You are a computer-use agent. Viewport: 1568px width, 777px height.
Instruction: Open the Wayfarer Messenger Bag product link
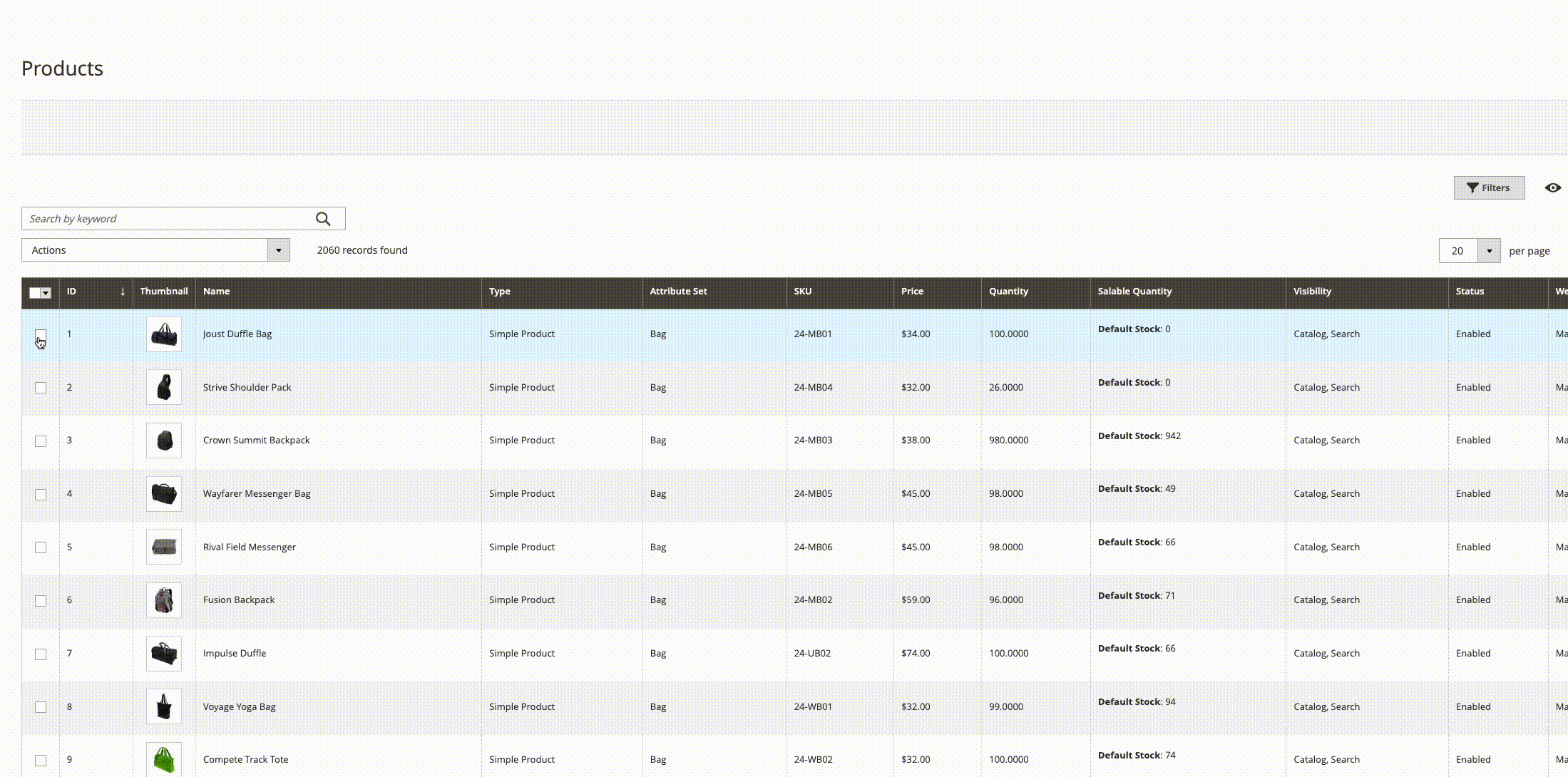click(x=257, y=493)
